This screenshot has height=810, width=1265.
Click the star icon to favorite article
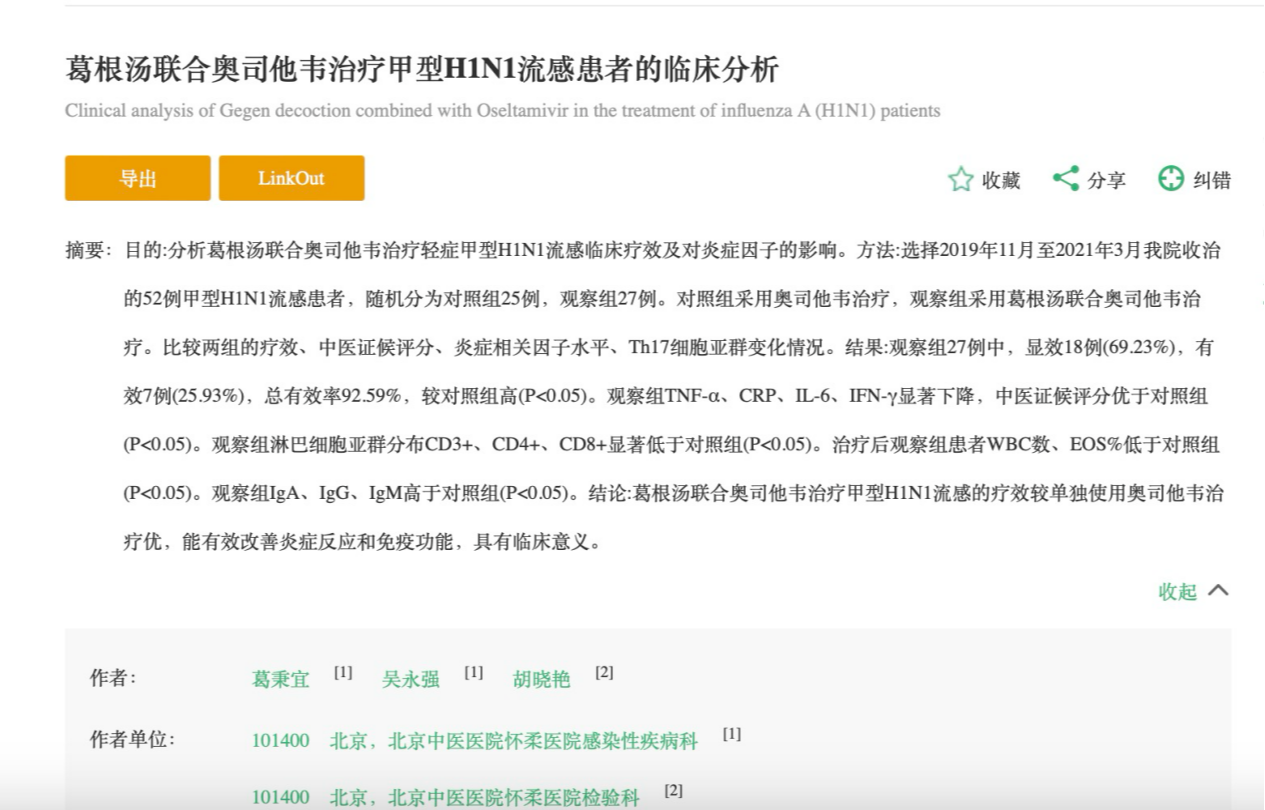960,180
